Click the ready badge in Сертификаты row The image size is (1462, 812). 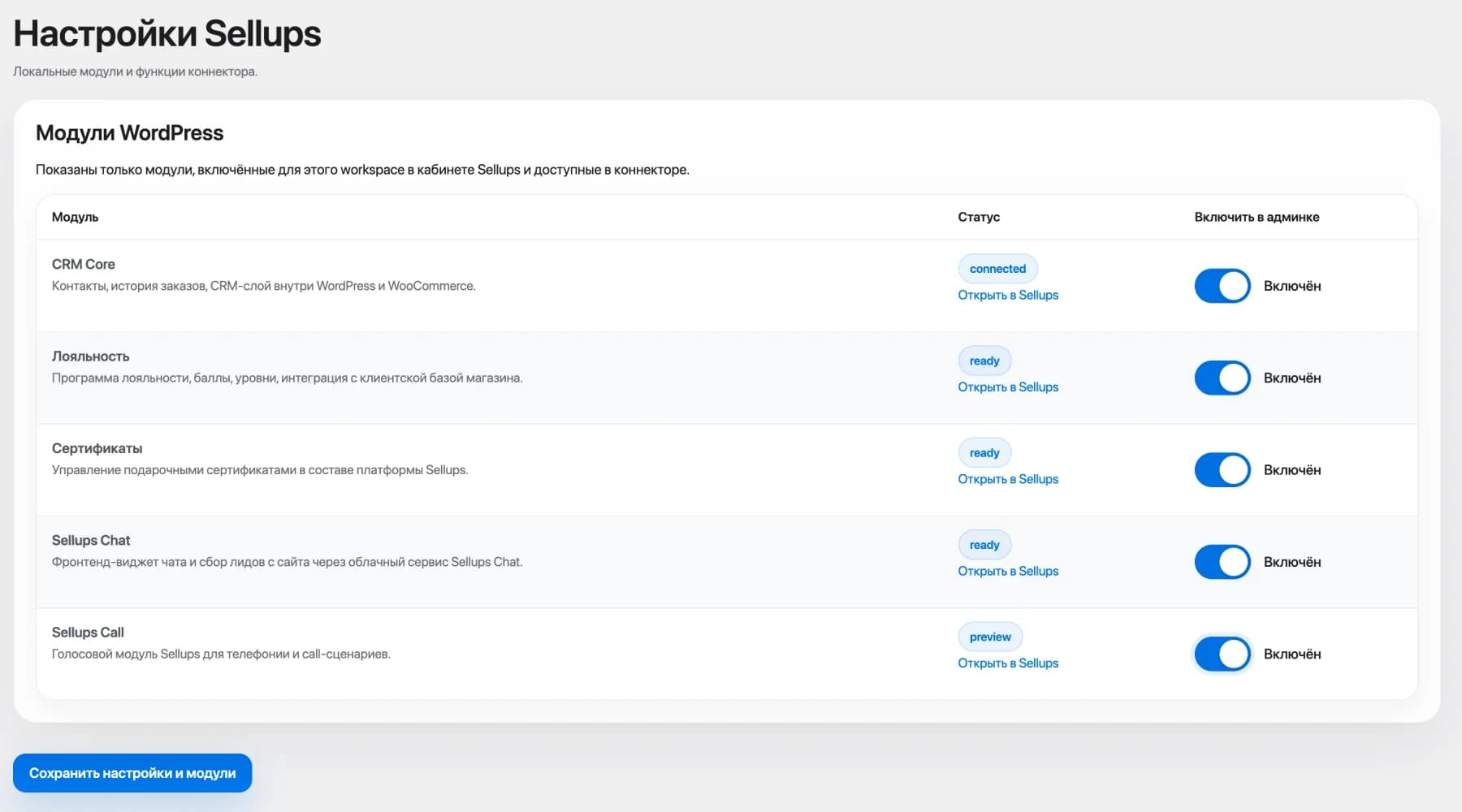coord(984,453)
